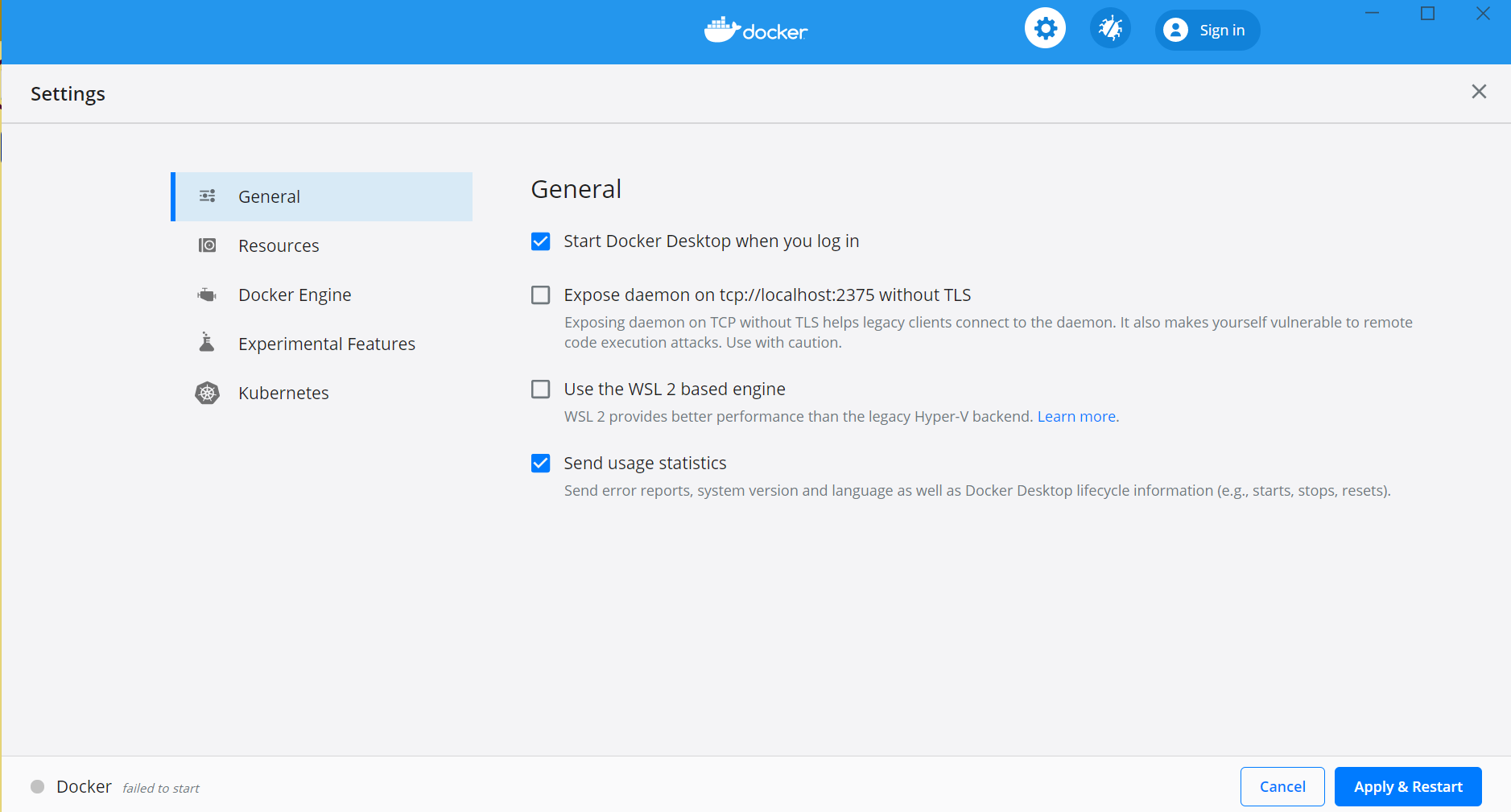
Task: Click the Kubernetes wheel icon
Action: (208, 393)
